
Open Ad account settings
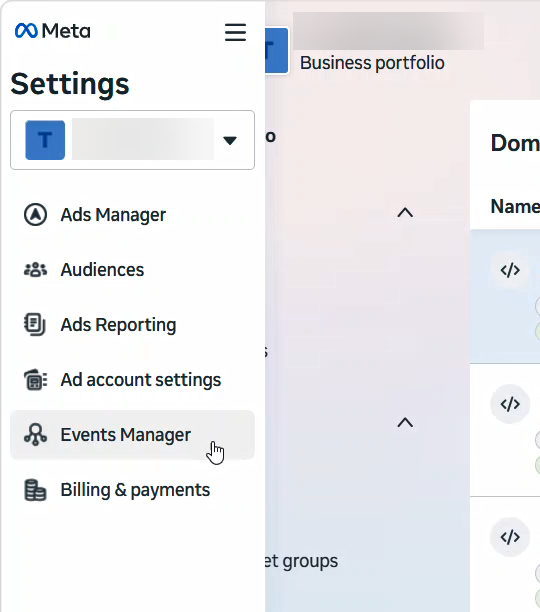pos(132,380)
